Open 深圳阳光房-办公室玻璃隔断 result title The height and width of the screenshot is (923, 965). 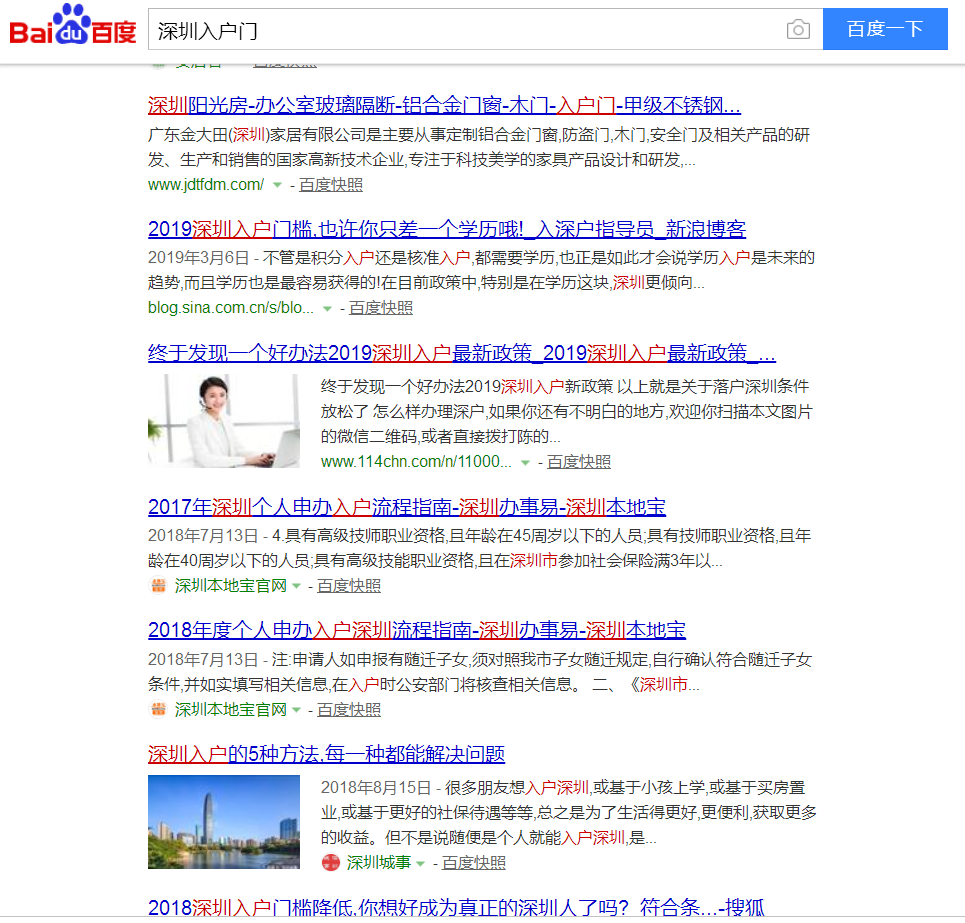point(444,105)
